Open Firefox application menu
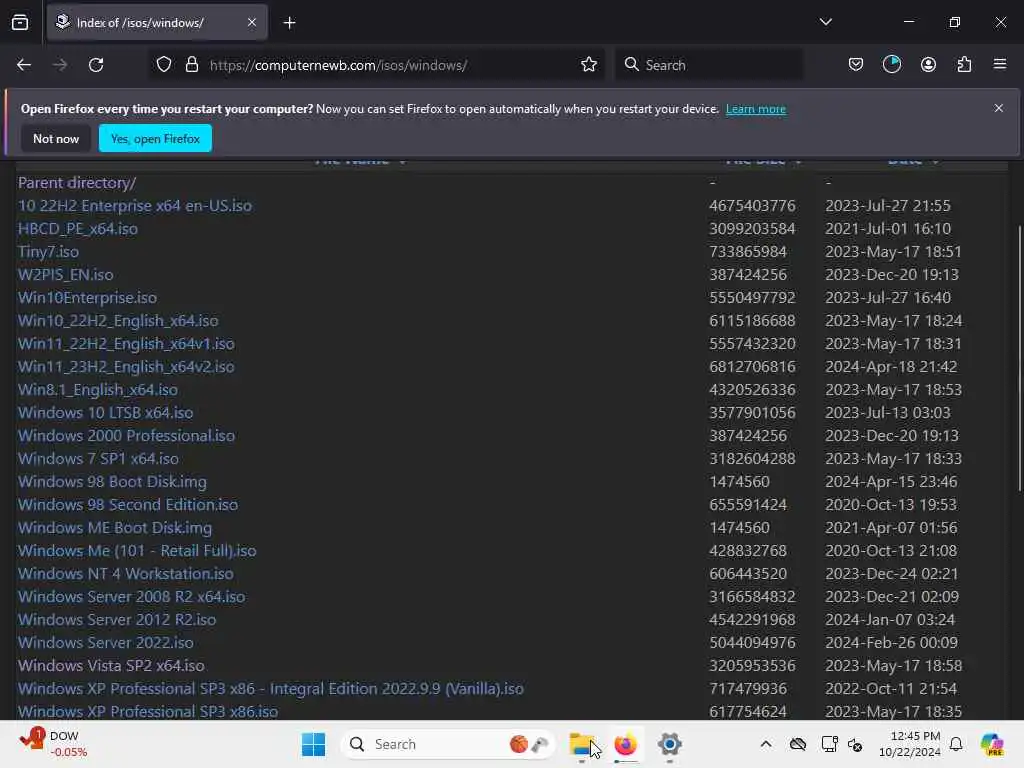The image size is (1024, 768). coord(1000,64)
